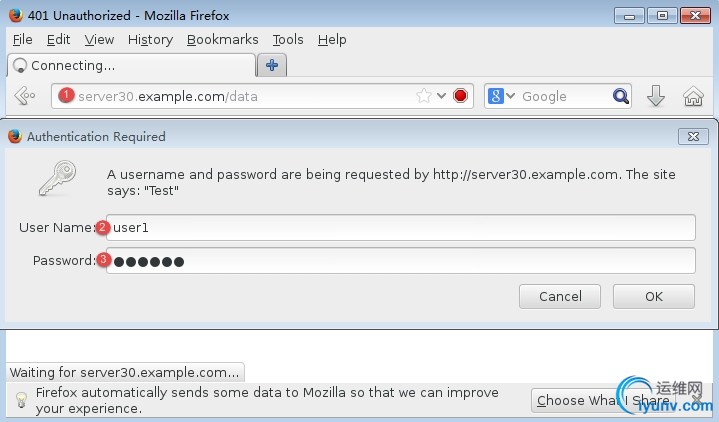Close the Authentication Required dialog
Image resolution: width=719 pixels, height=422 pixels.
[693, 136]
